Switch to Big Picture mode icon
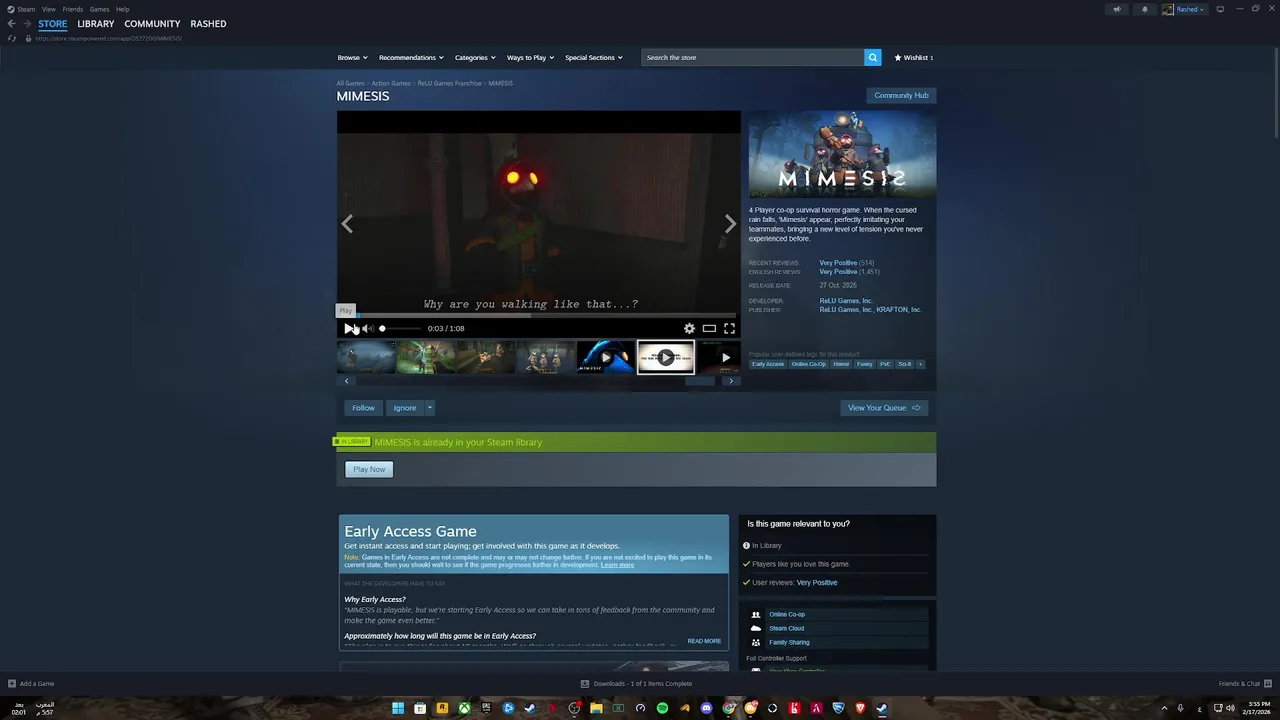 (1220, 9)
